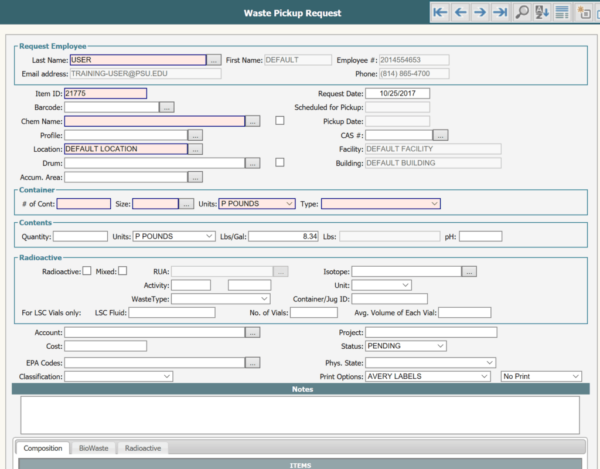This screenshot has height=469, width=600.
Task: Click the magnifying glass search icon
Action: tap(522, 12)
